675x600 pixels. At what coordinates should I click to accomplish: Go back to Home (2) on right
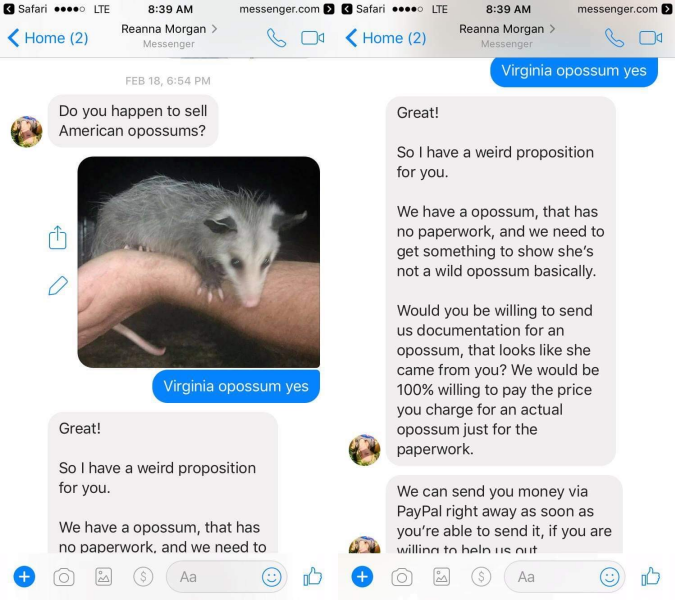pos(386,38)
